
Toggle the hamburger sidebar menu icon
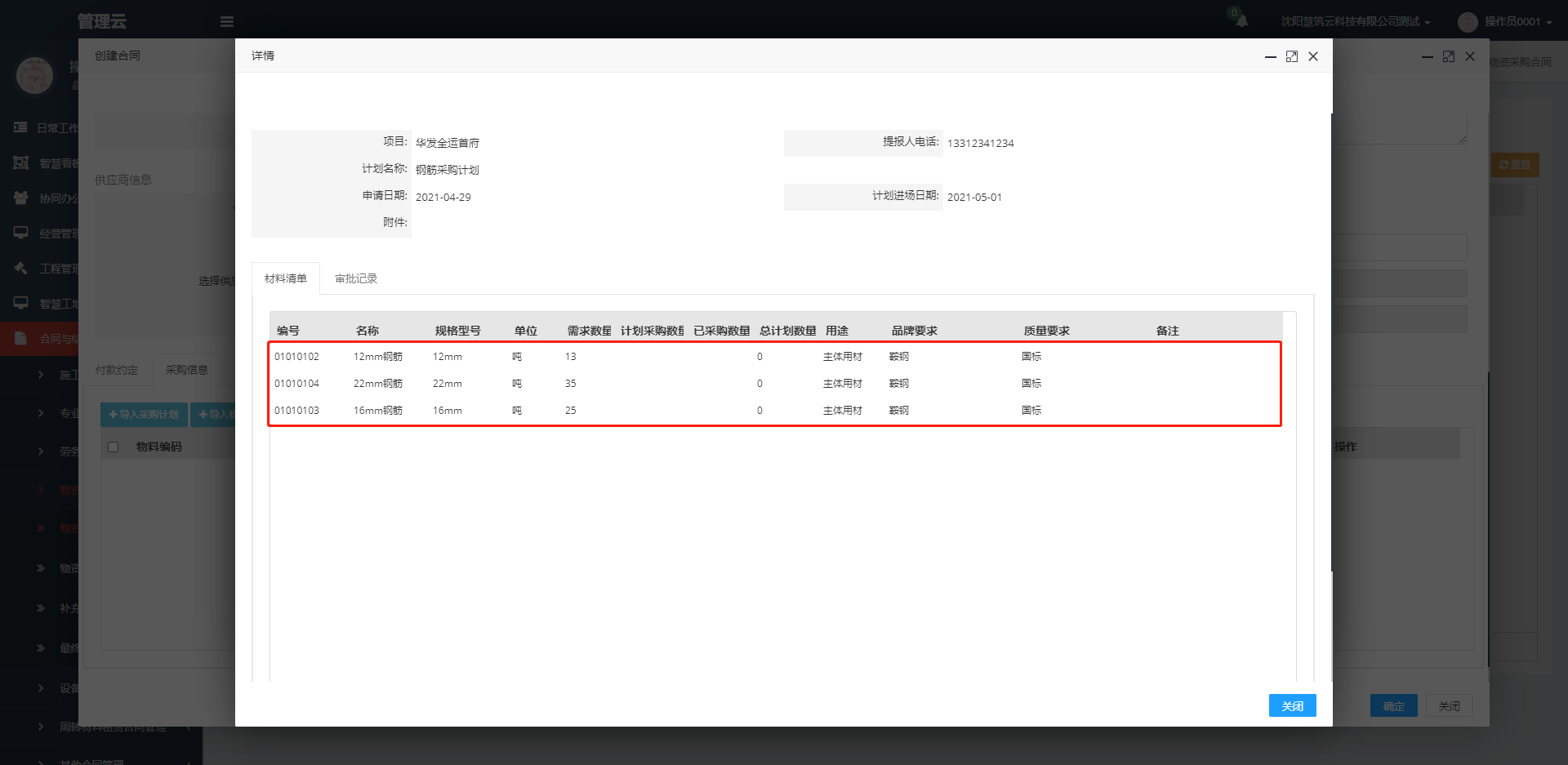tap(227, 22)
